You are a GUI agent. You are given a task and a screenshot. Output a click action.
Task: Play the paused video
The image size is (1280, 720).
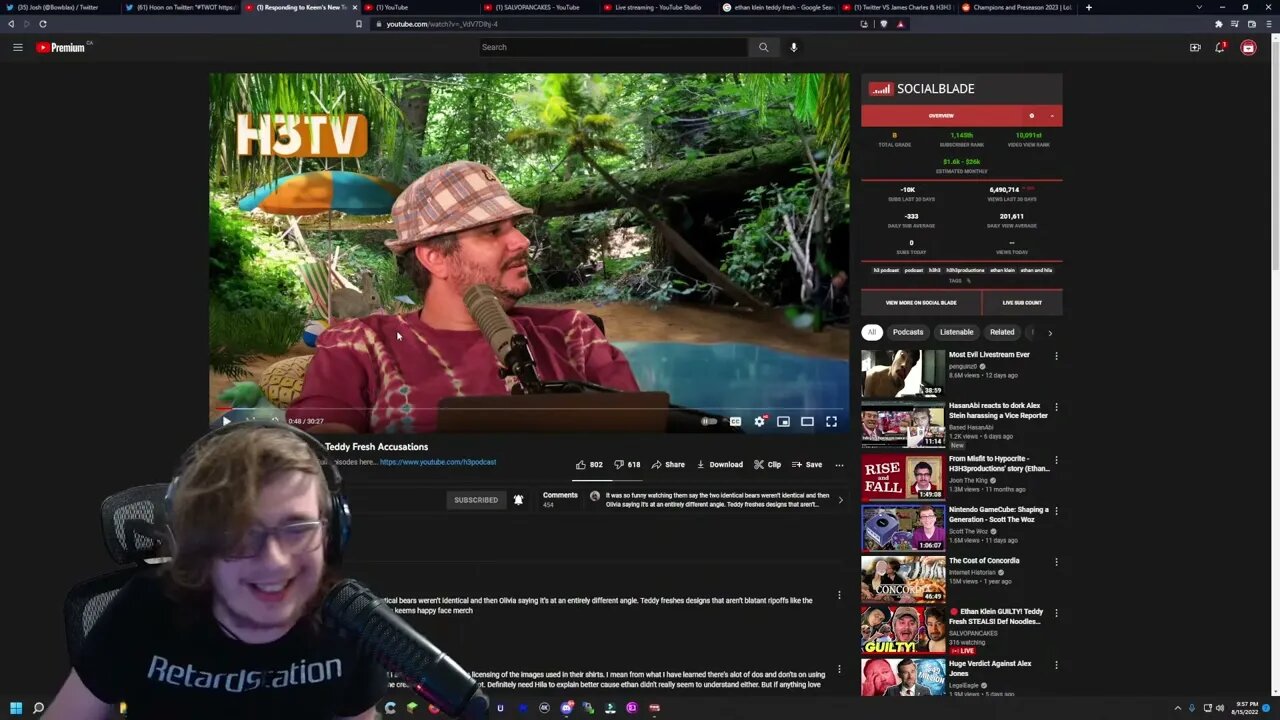click(x=226, y=421)
